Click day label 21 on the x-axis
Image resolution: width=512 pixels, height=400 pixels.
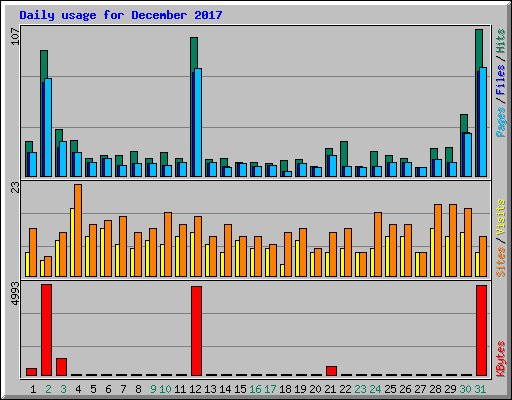pos(330,389)
